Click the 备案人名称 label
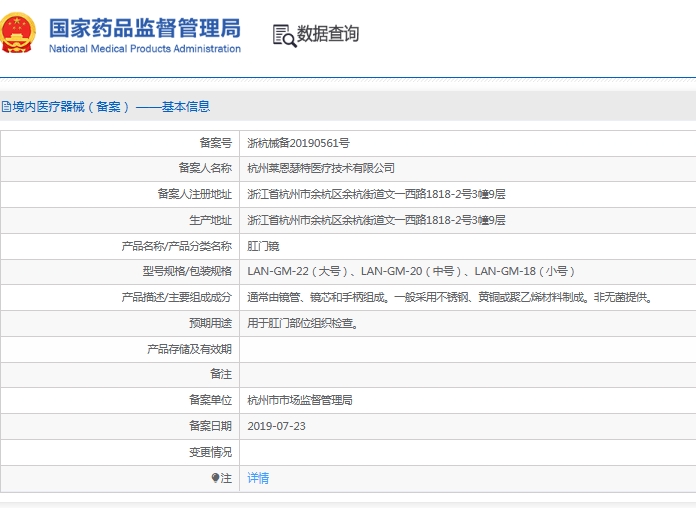 tap(205, 168)
